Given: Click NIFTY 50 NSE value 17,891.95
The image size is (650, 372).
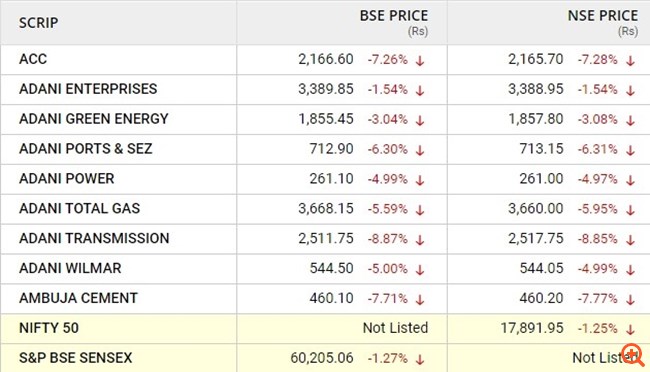Looking at the screenshot, I should pos(532,328).
